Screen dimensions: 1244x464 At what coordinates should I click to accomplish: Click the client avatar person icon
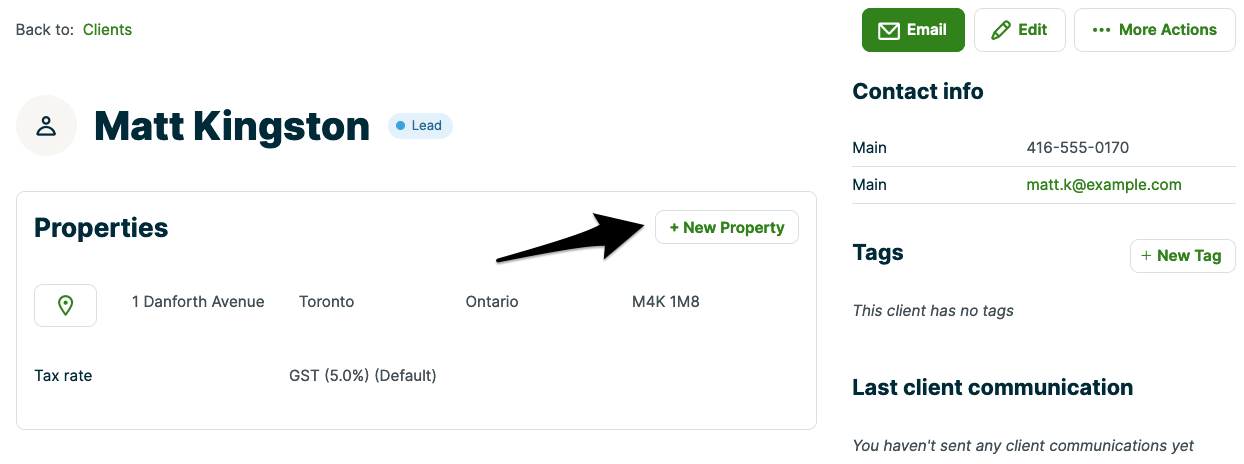pyautogui.click(x=46, y=126)
